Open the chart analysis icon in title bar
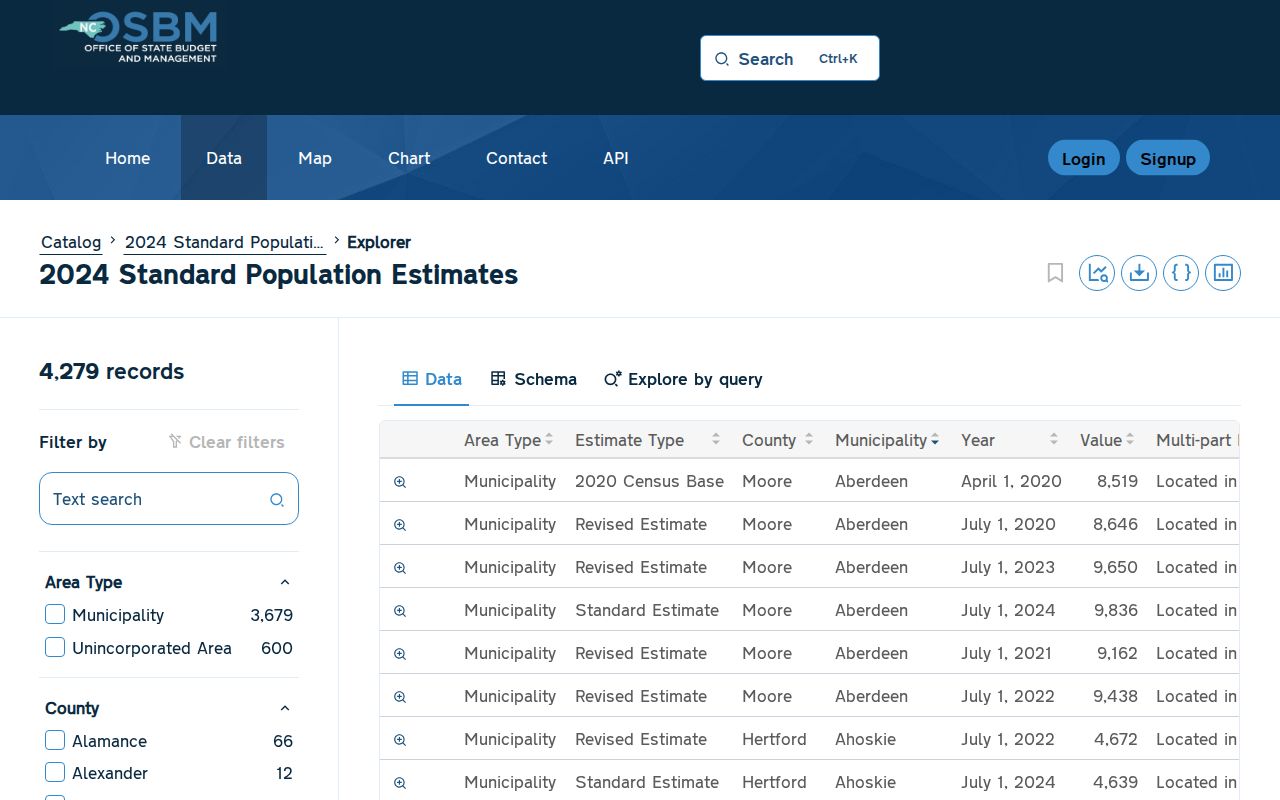This screenshot has height=800, width=1280. [1097, 273]
